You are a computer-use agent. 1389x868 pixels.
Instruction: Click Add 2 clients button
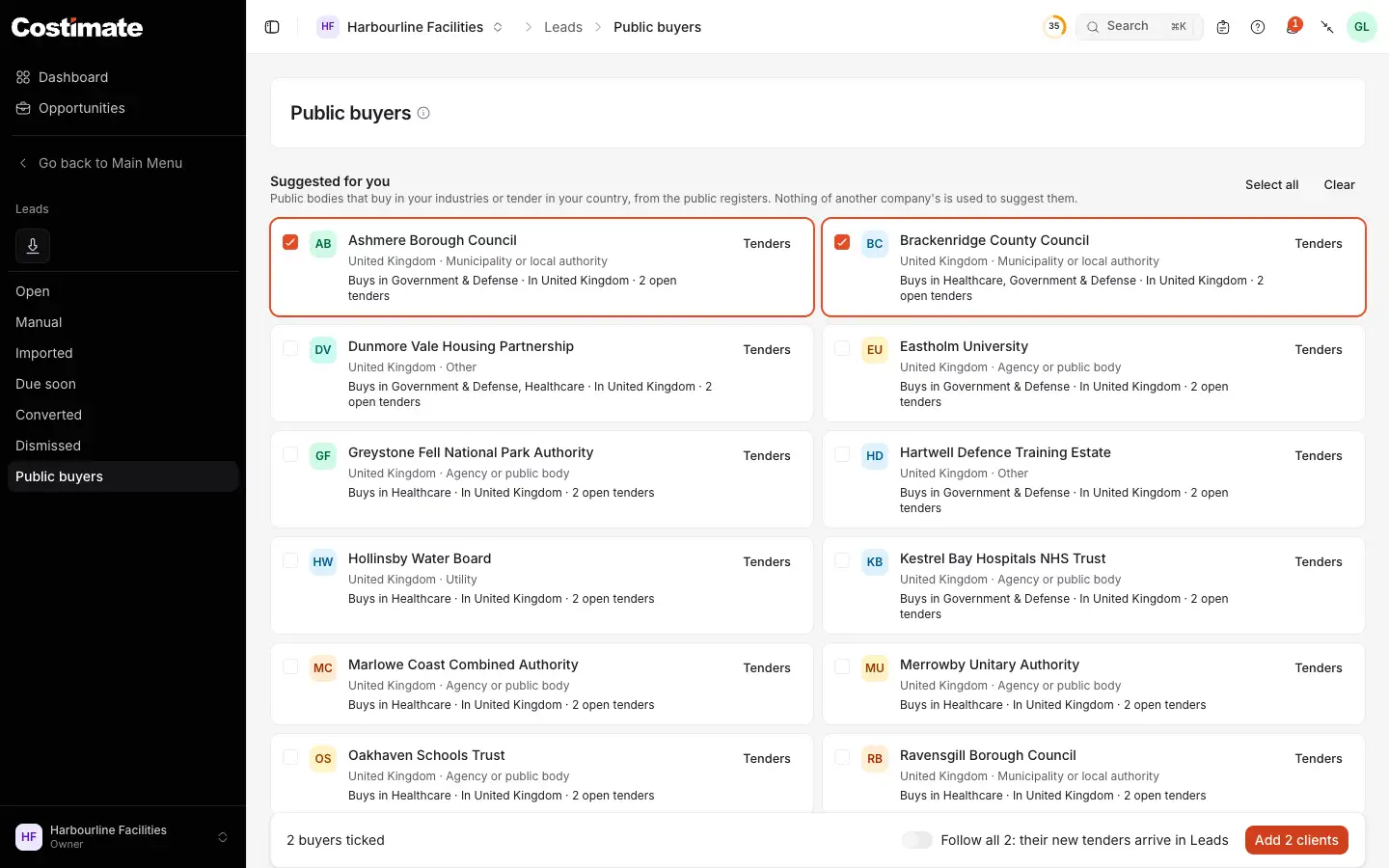[1296, 840]
